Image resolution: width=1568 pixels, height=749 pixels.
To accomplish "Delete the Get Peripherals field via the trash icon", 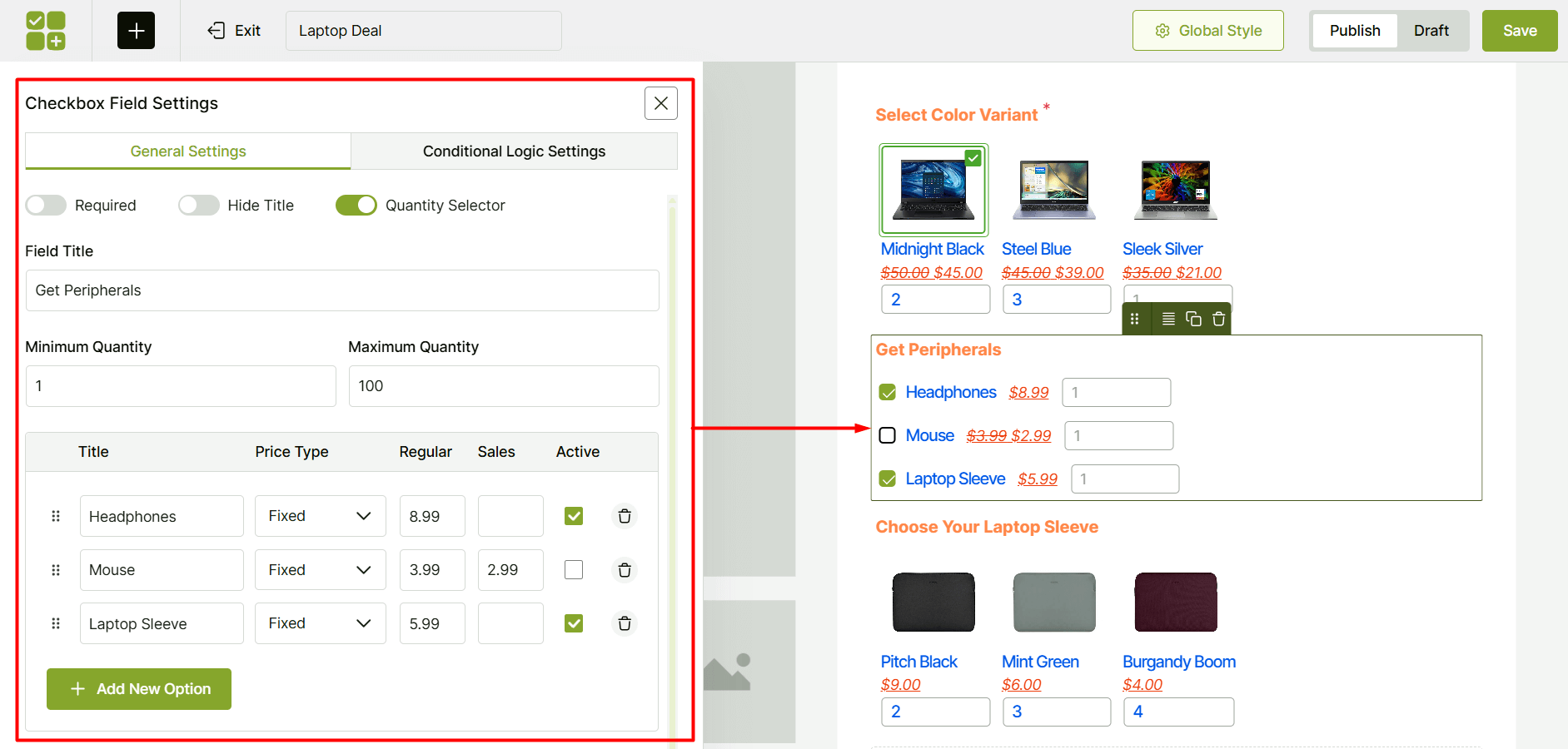I will 1218,319.
